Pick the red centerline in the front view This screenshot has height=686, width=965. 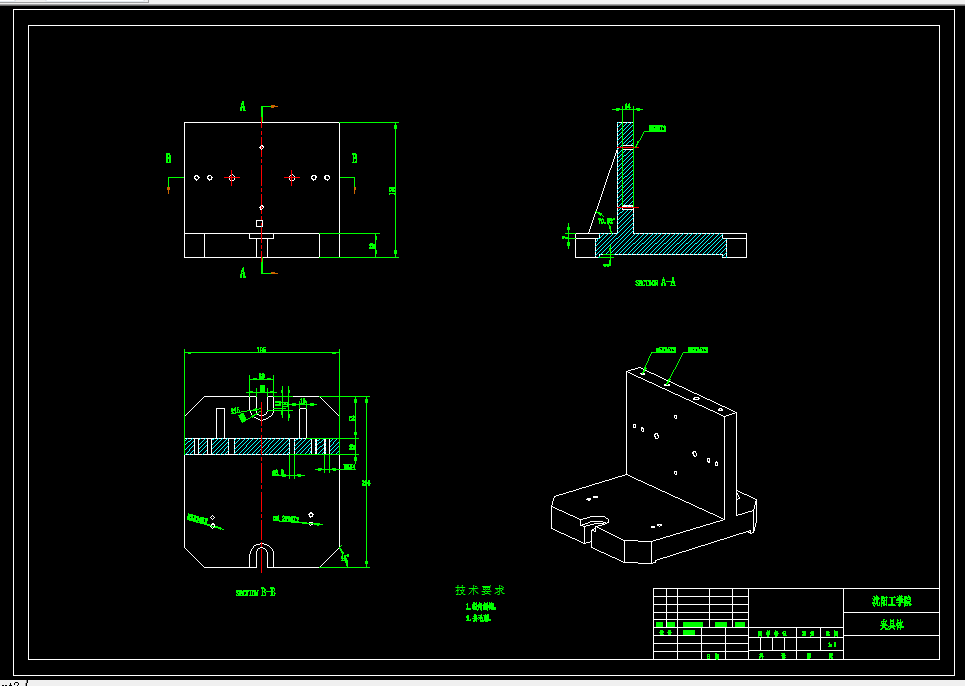[x=262, y=191]
